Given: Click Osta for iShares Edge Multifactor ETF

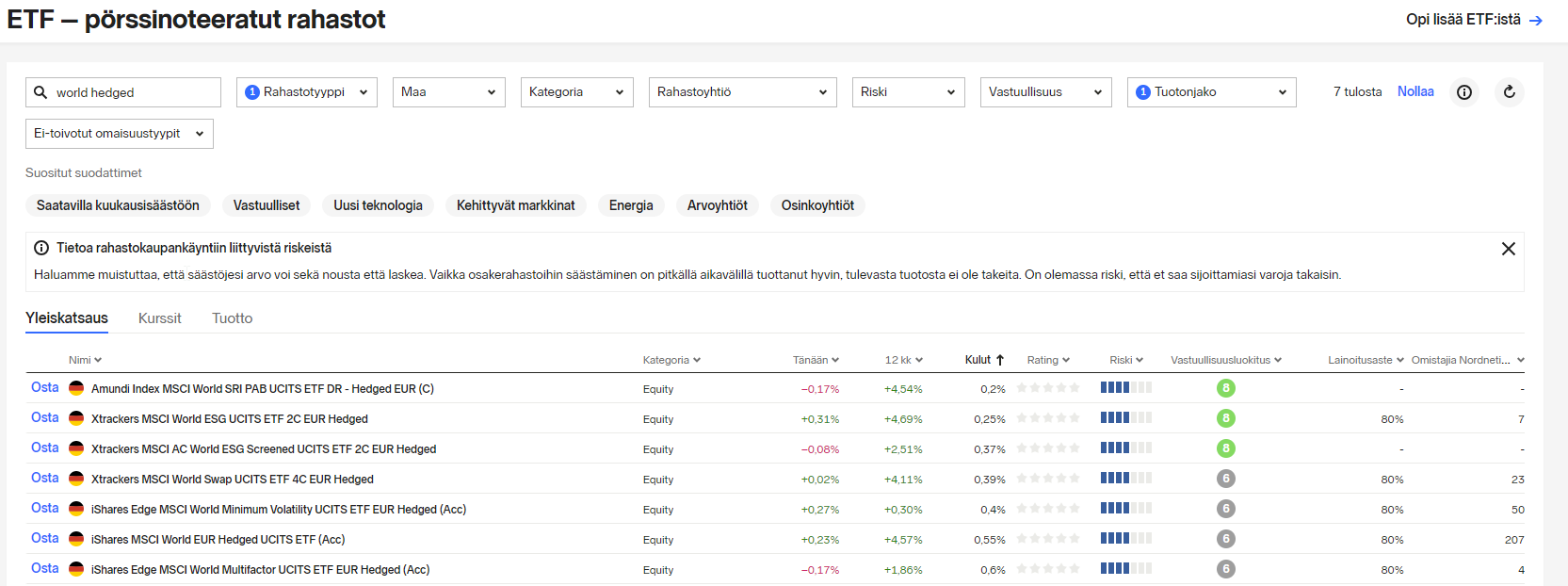Looking at the screenshot, I should click(x=45, y=568).
